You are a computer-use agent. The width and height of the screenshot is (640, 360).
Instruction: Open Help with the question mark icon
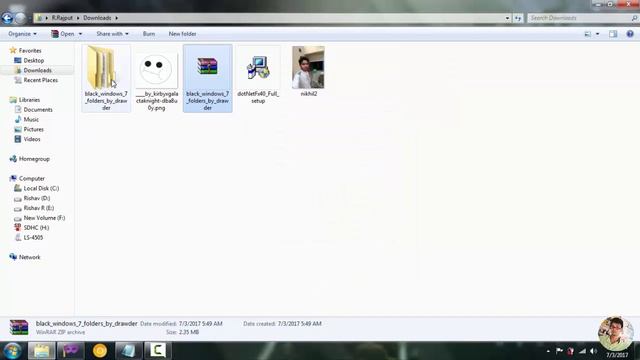pos(630,34)
